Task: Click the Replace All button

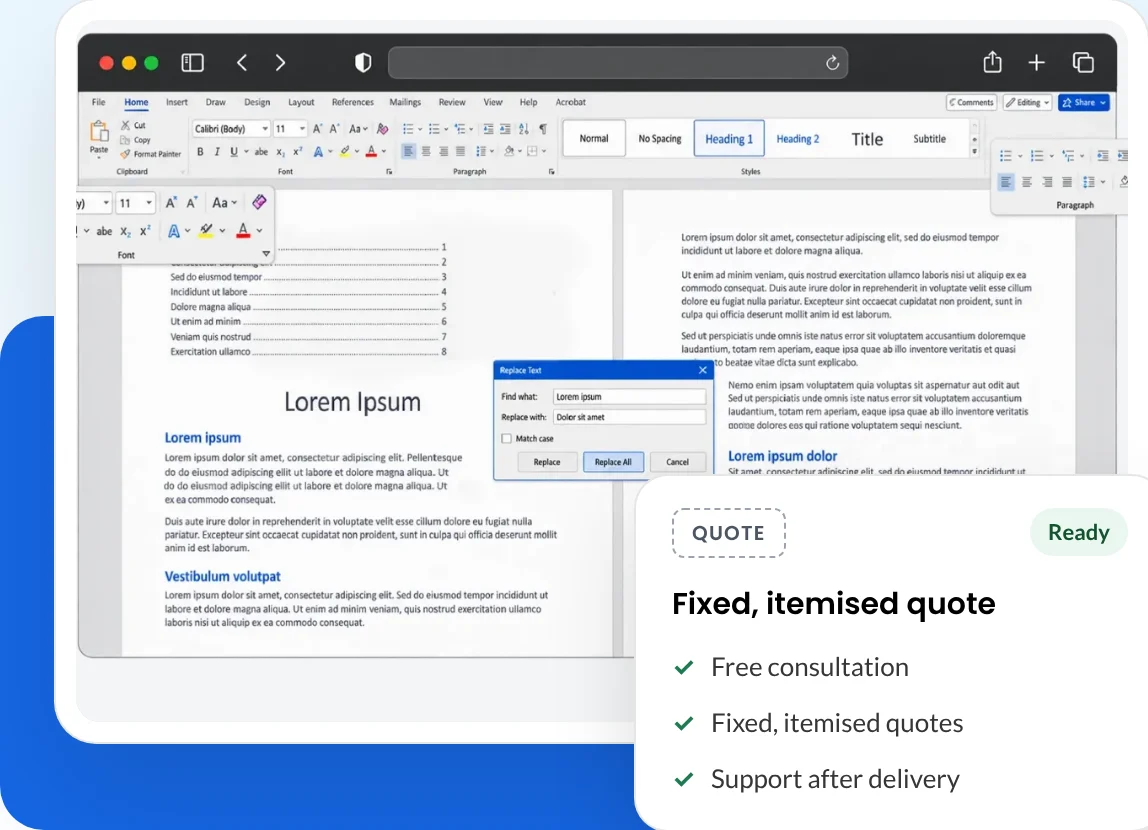Action: [x=613, y=462]
